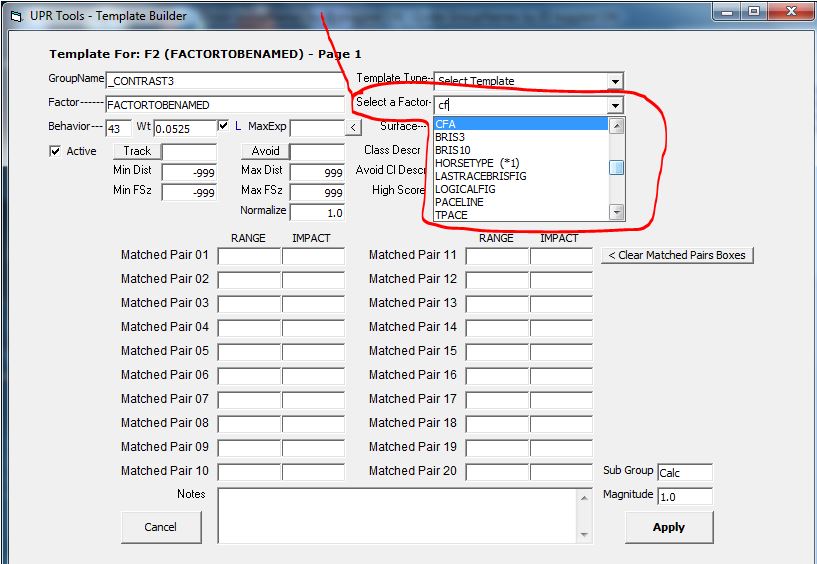The width and height of the screenshot is (817, 564).
Task: Click the Min Dist field
Action: [189, 173]
